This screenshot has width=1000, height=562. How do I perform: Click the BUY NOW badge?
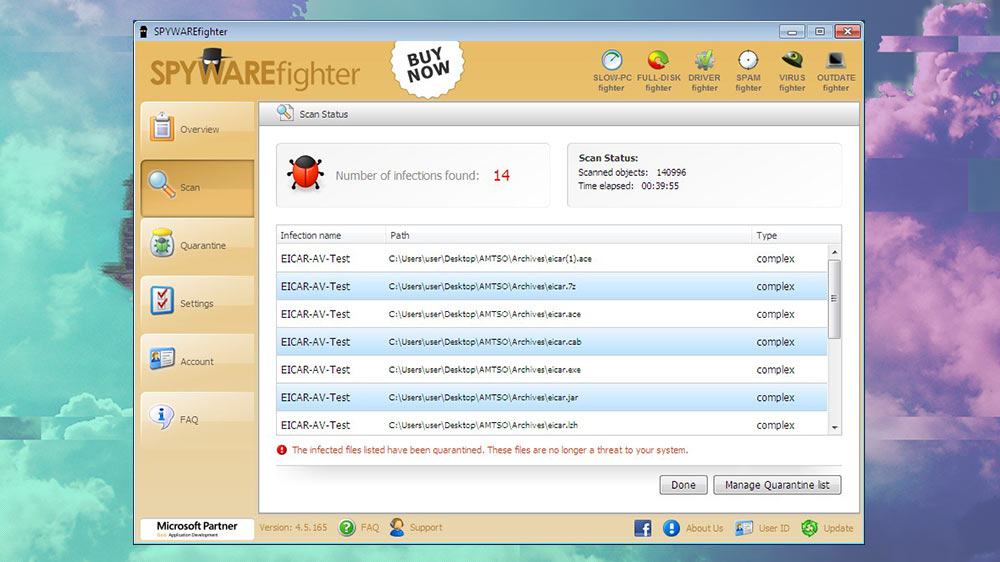click(428, 66)
